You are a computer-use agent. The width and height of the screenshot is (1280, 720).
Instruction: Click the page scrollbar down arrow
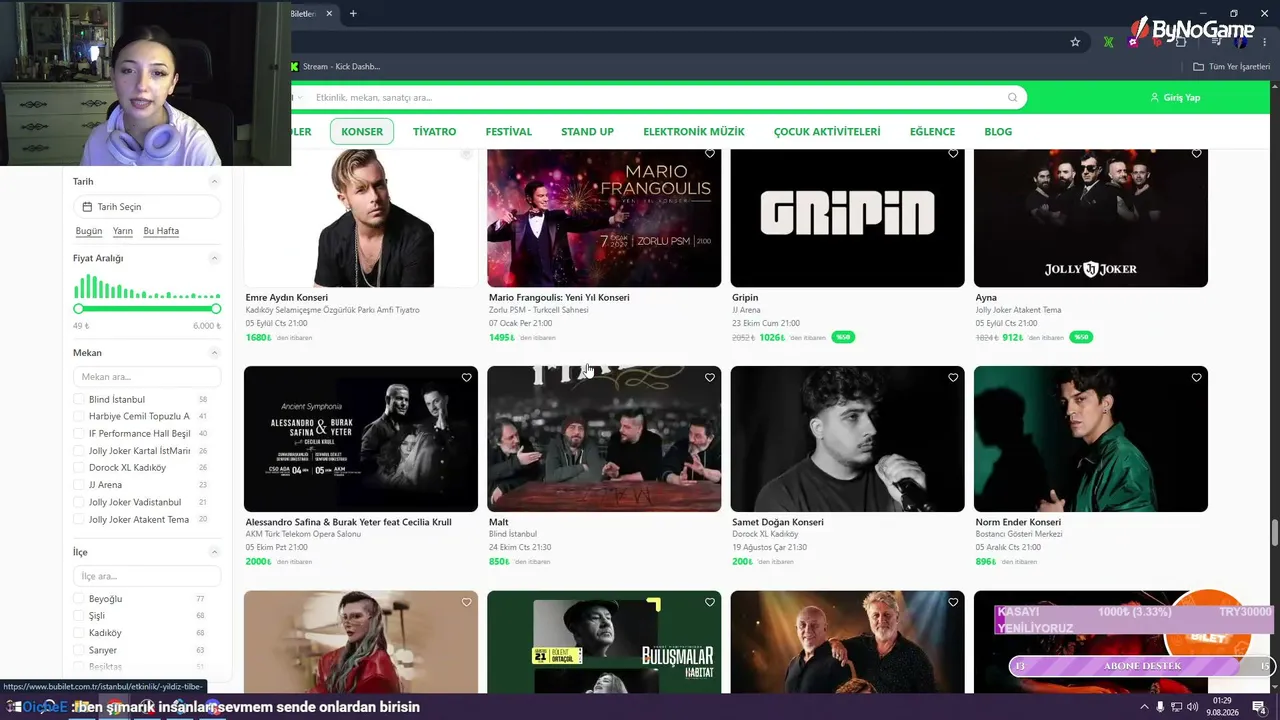pyautogui.click(x=1274, y=686)
